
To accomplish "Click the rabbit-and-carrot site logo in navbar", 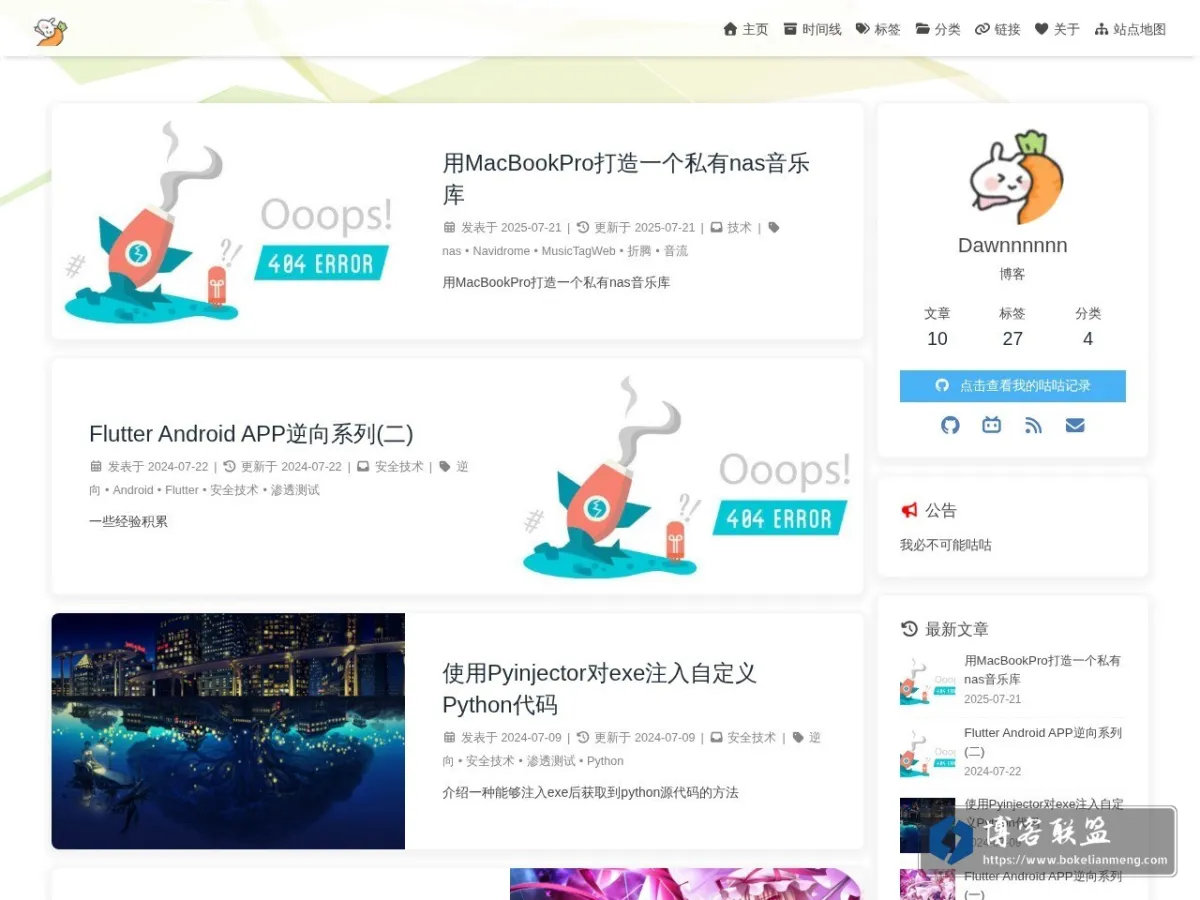I will [x=50, y=31].
